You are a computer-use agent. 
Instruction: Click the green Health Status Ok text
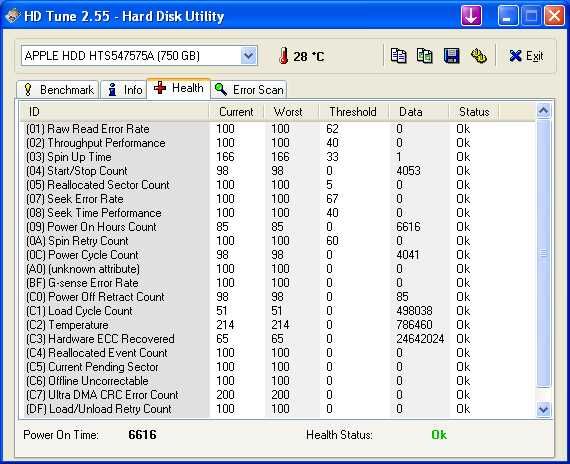[439, 435]
